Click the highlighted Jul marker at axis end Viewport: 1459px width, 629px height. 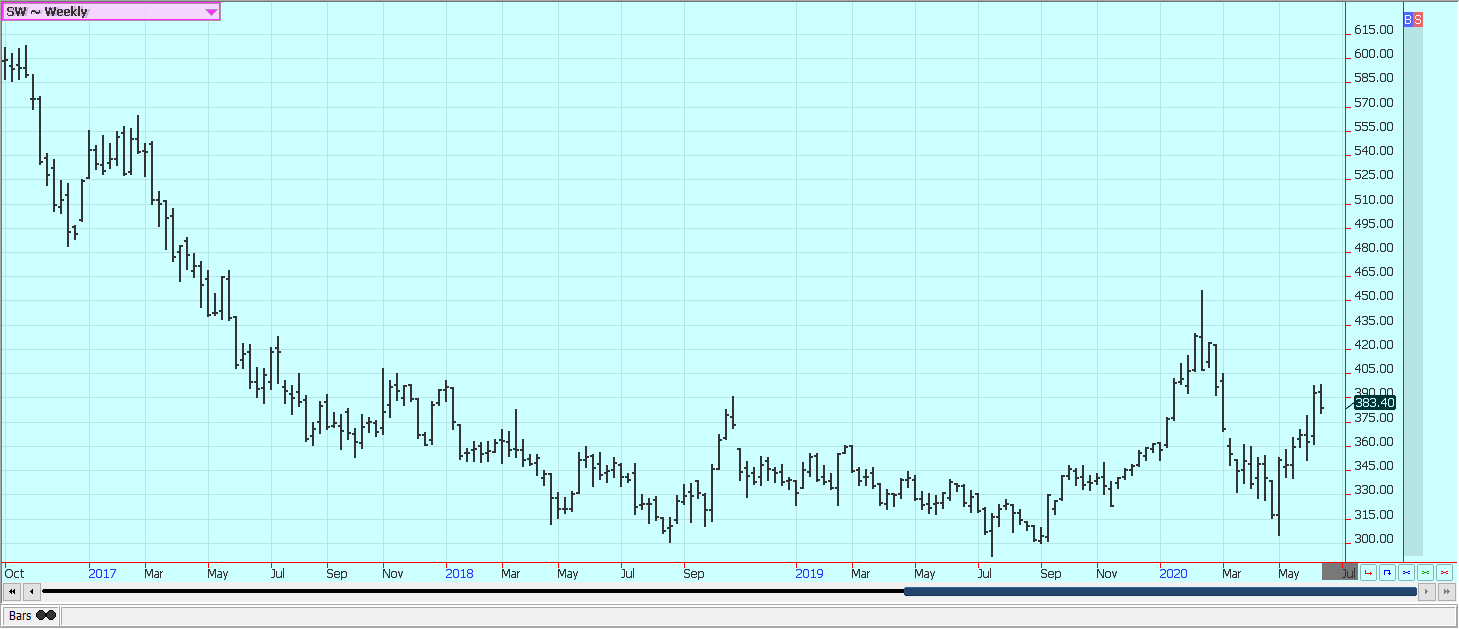tap(1340, 572)
